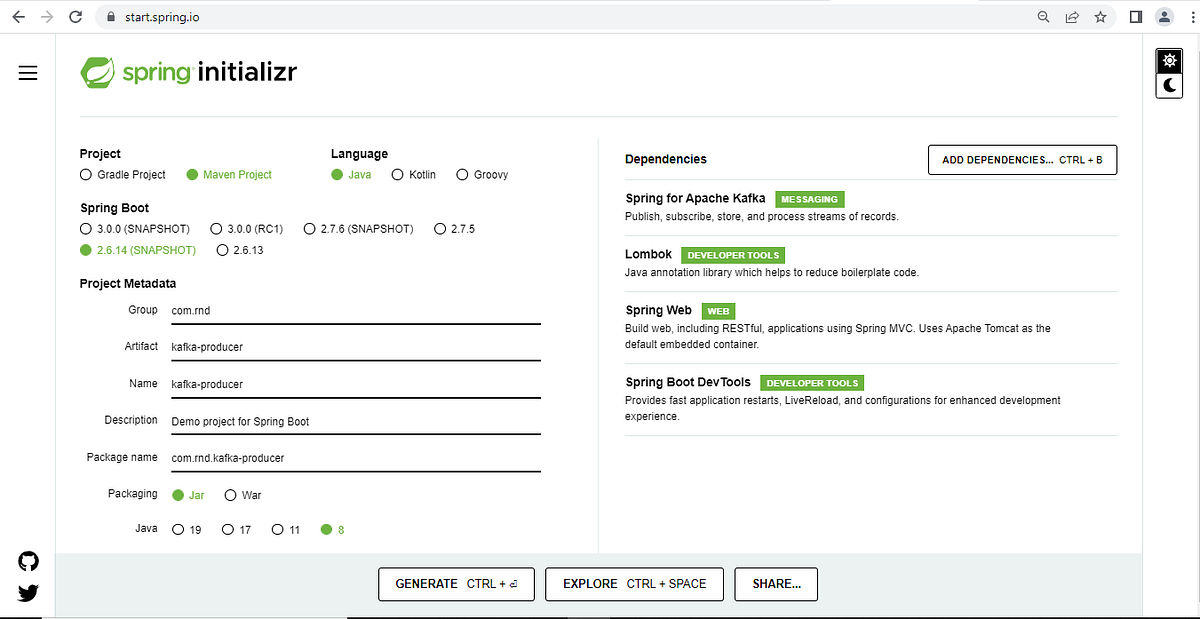Bookmark the page with the star icon

coord(1100,16)
